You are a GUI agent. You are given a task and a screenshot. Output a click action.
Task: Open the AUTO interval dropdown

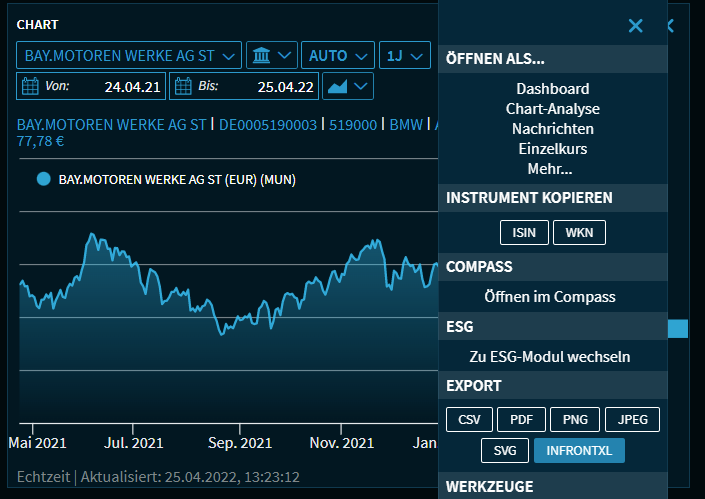coord(340,55)
